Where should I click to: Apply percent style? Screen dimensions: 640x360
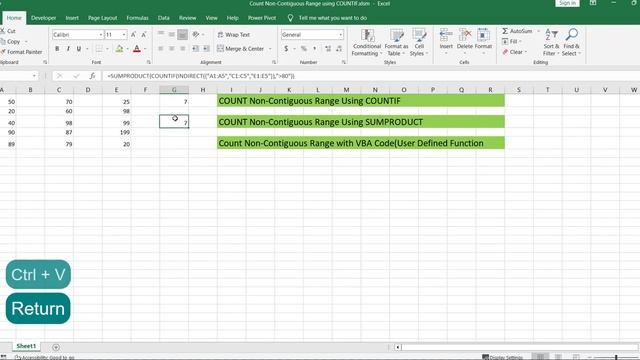[304, 49]
